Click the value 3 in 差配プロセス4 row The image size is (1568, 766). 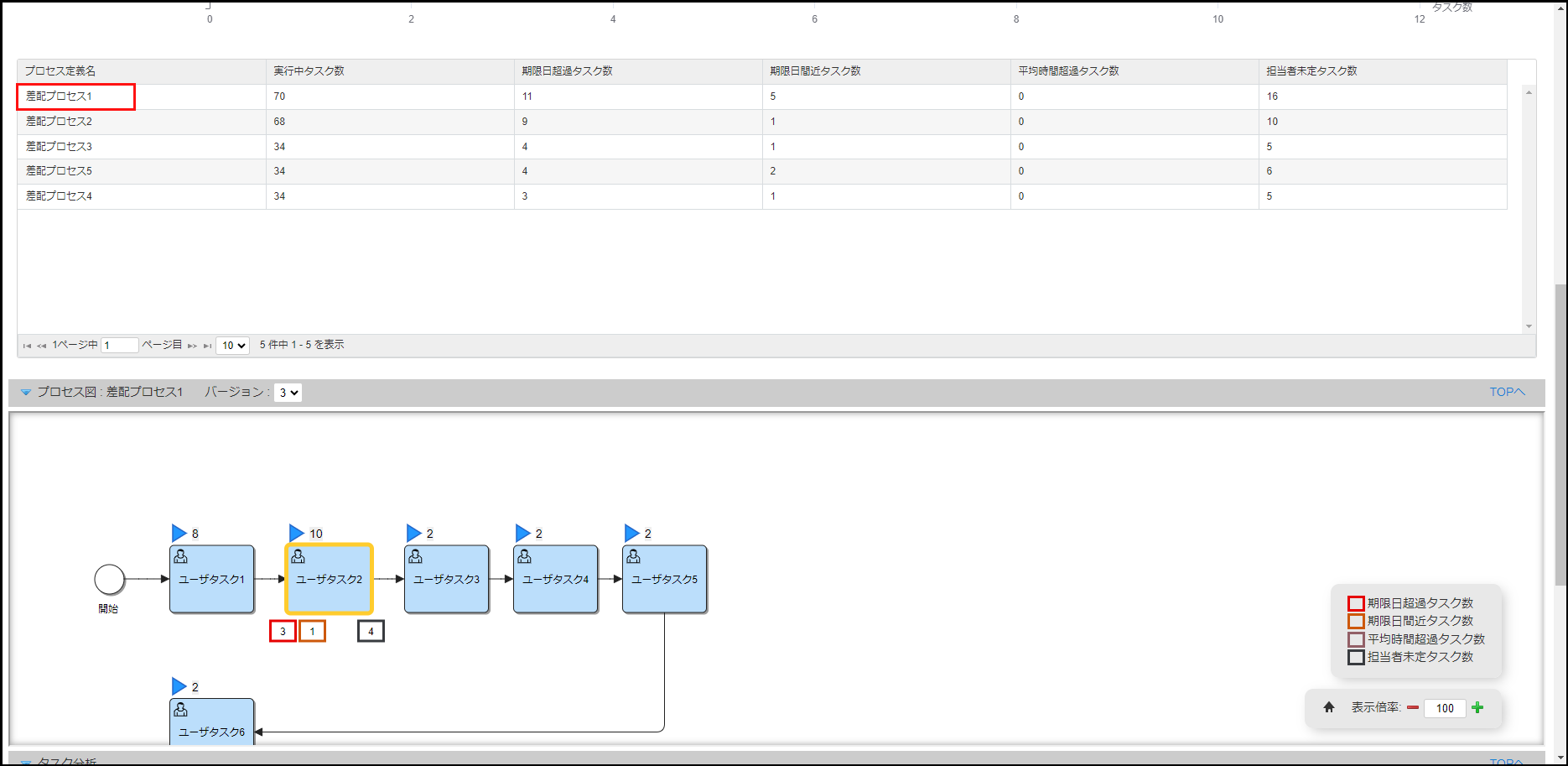(x=525, y=196)
